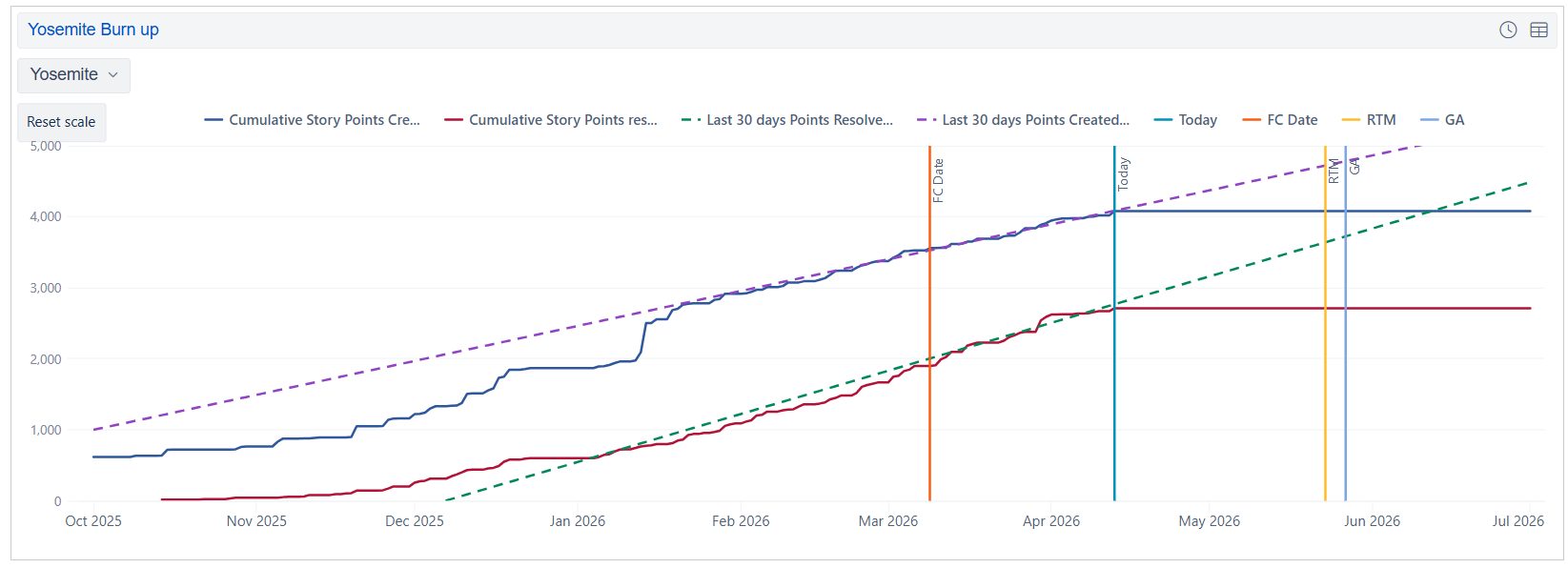Click the chevron arrow beside Yosemite
Screen dimensions: 1568x568
pyautogui.click(x=113, y=75)
